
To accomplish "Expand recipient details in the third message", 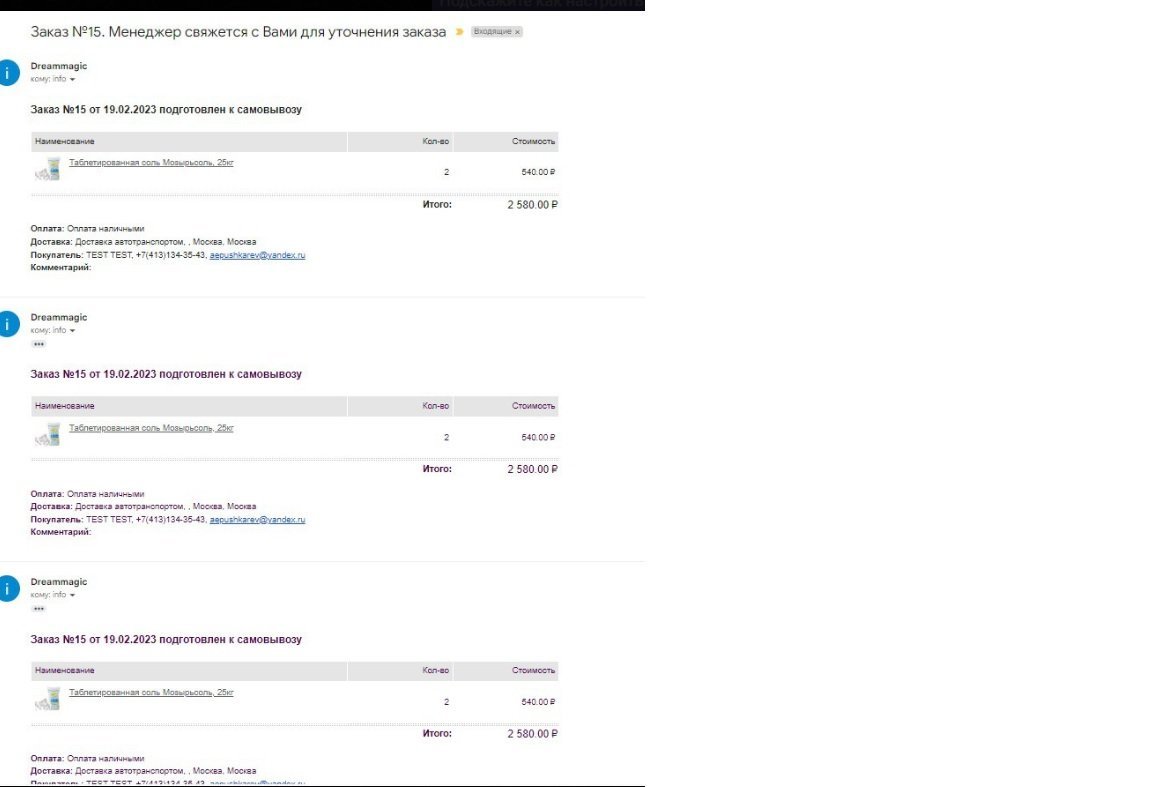I will coord(72,595).
